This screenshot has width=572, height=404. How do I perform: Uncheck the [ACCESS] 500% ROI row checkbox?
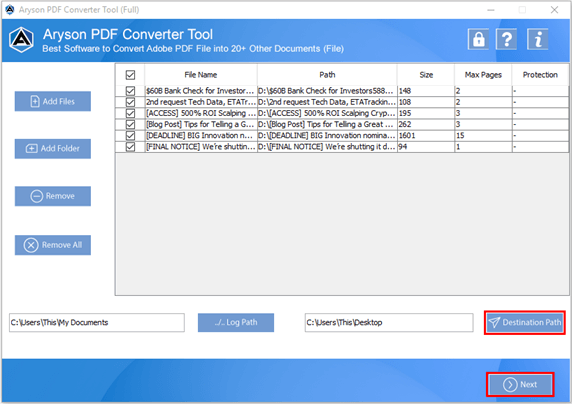(x=130, y=113)
